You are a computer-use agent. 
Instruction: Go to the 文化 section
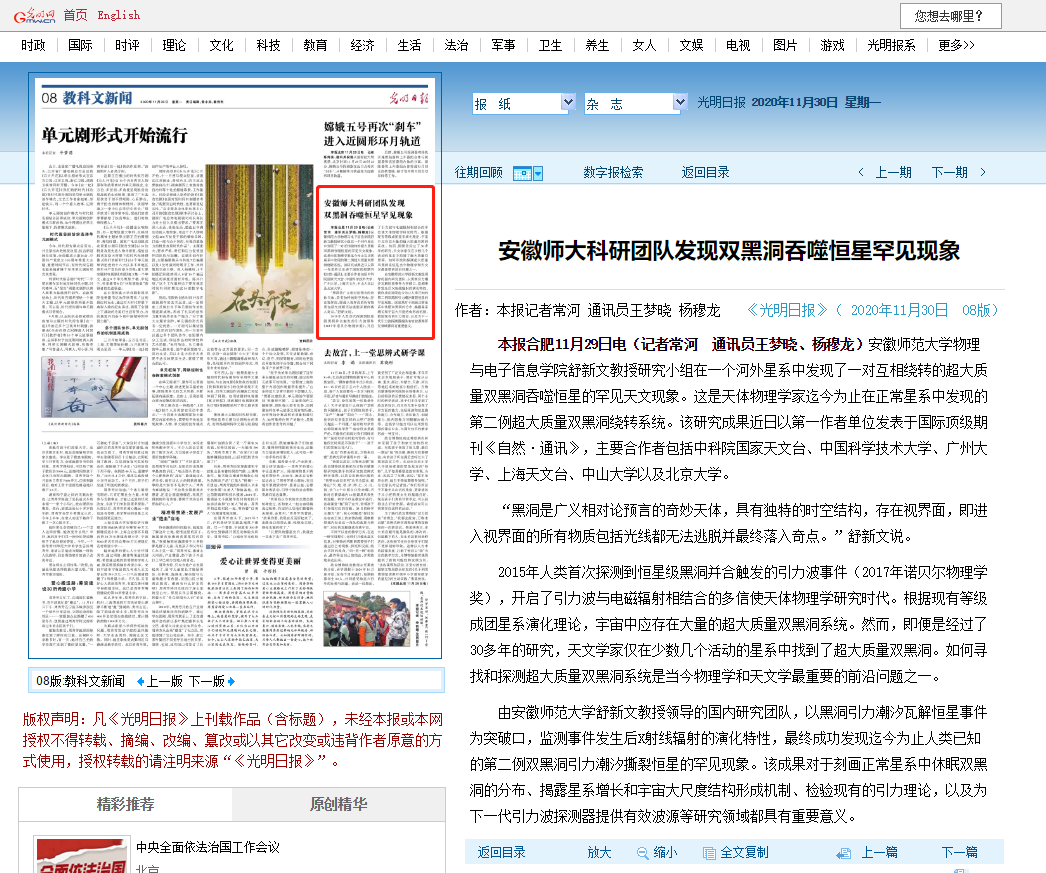click(x=221, y=45)
